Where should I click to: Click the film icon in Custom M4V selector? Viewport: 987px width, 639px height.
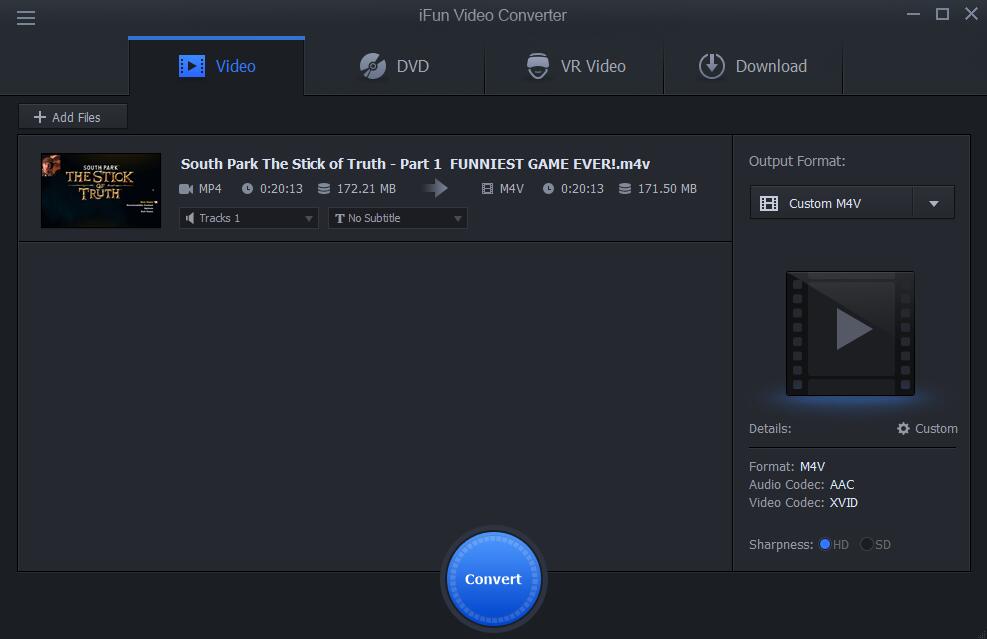[769, 203]
